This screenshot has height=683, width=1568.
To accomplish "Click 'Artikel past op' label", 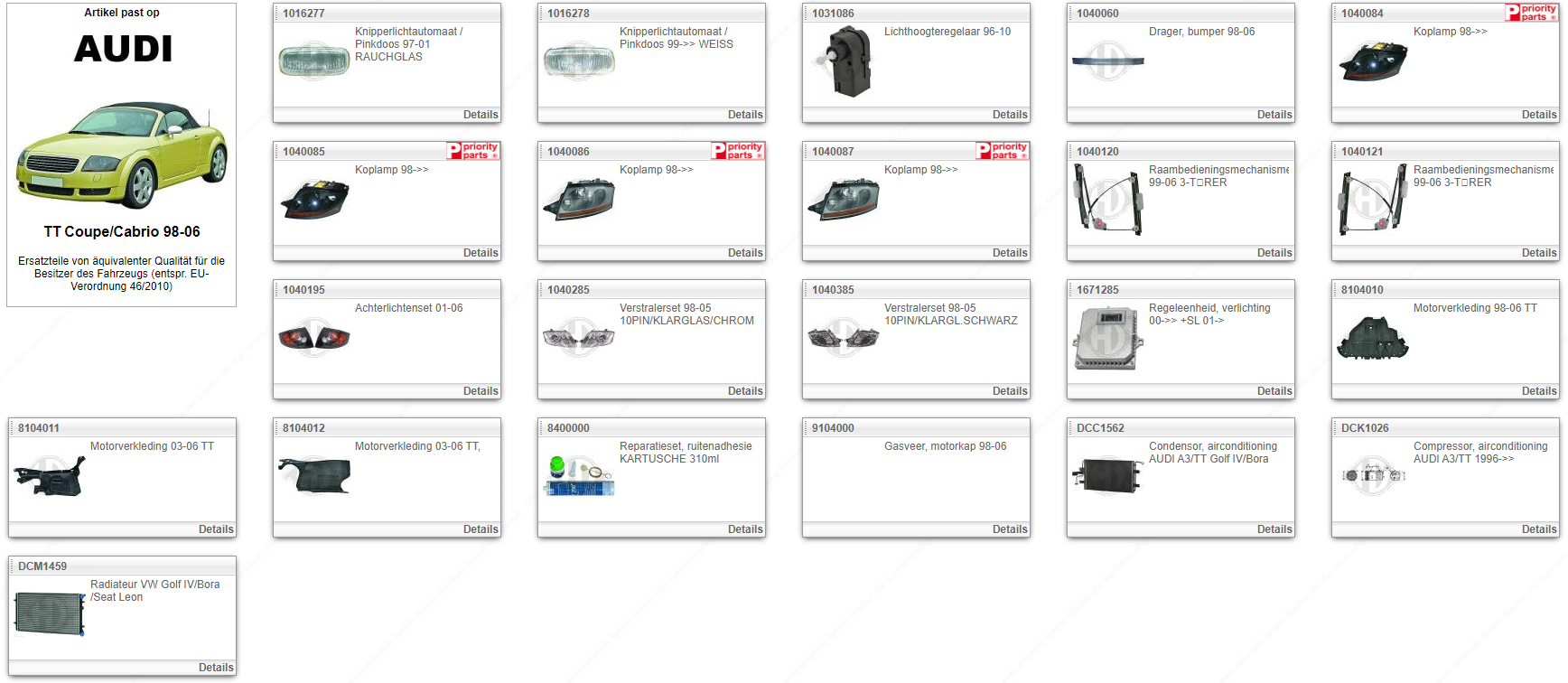I will [122, 13].
